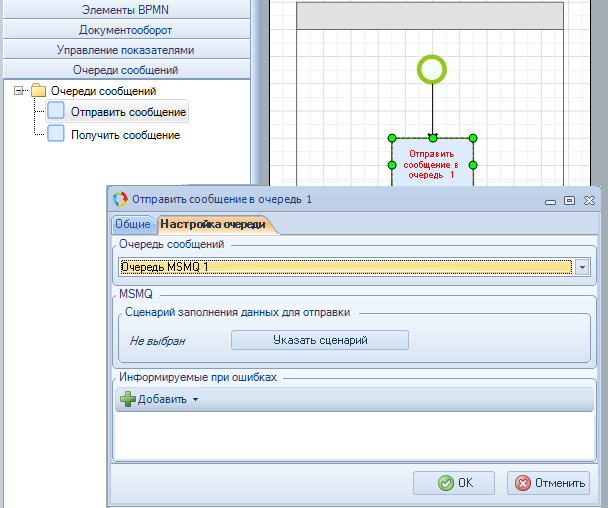Open the Добавить dropdown arrow
Viewport: 608px width, 508px height.
pos(195,399)
